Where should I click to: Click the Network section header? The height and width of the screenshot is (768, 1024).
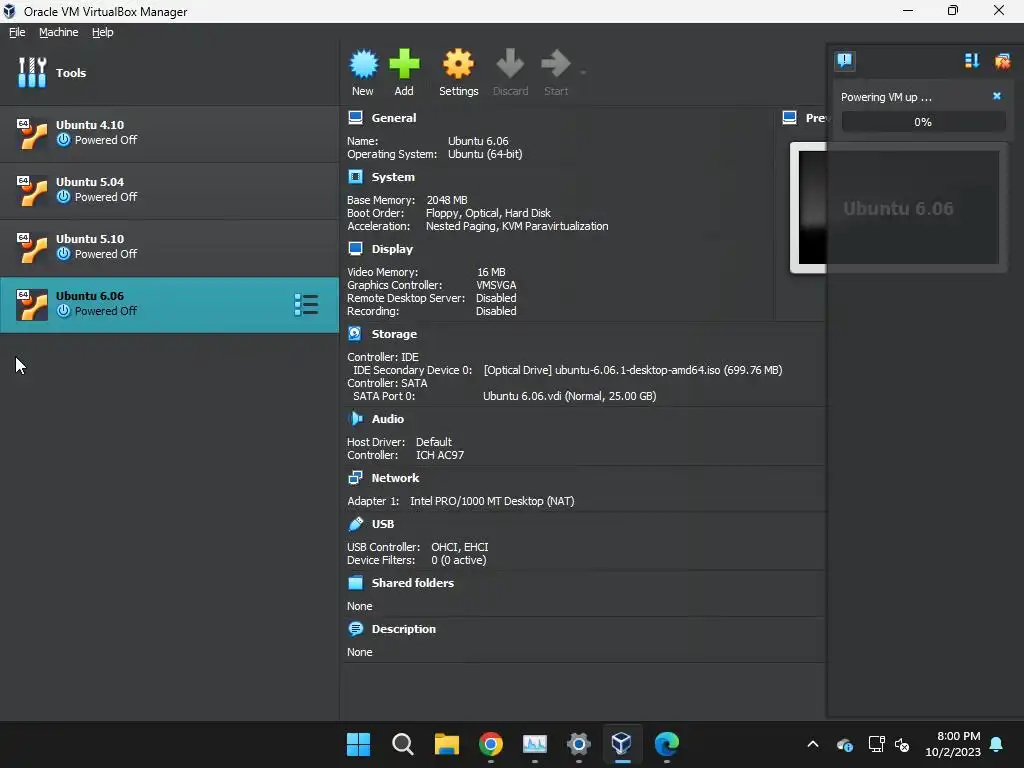[395, 478]
